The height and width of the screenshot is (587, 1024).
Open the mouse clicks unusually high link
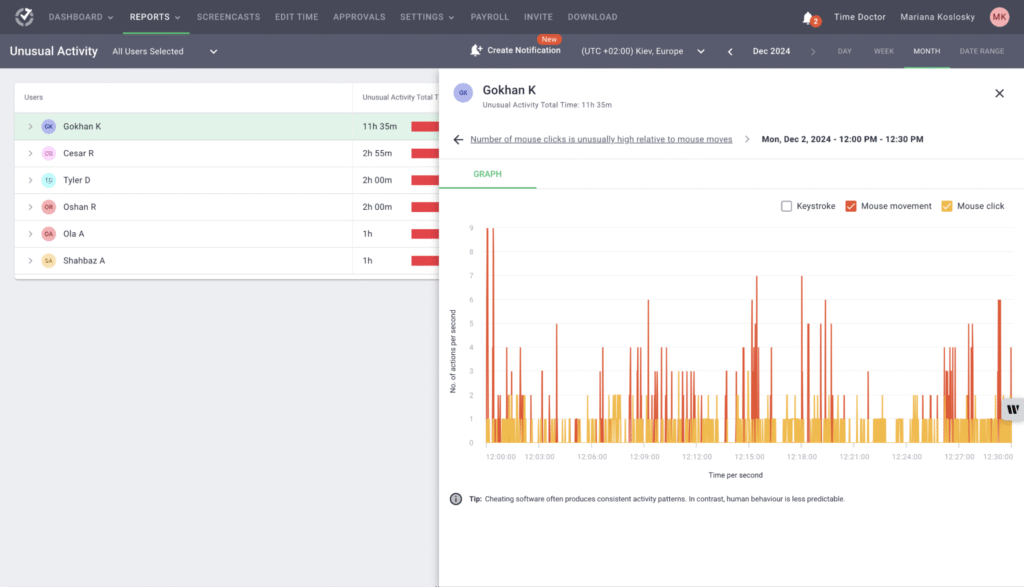600,139
